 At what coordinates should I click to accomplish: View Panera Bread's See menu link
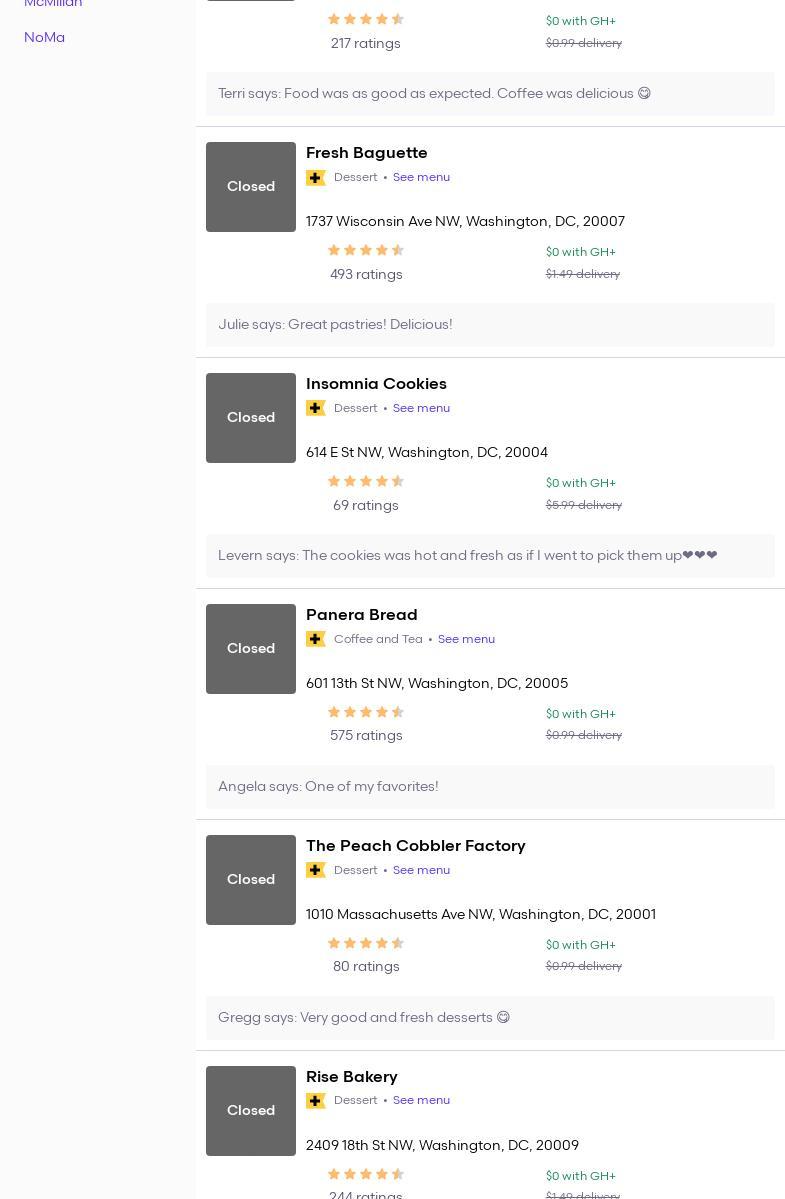[466, 639]
